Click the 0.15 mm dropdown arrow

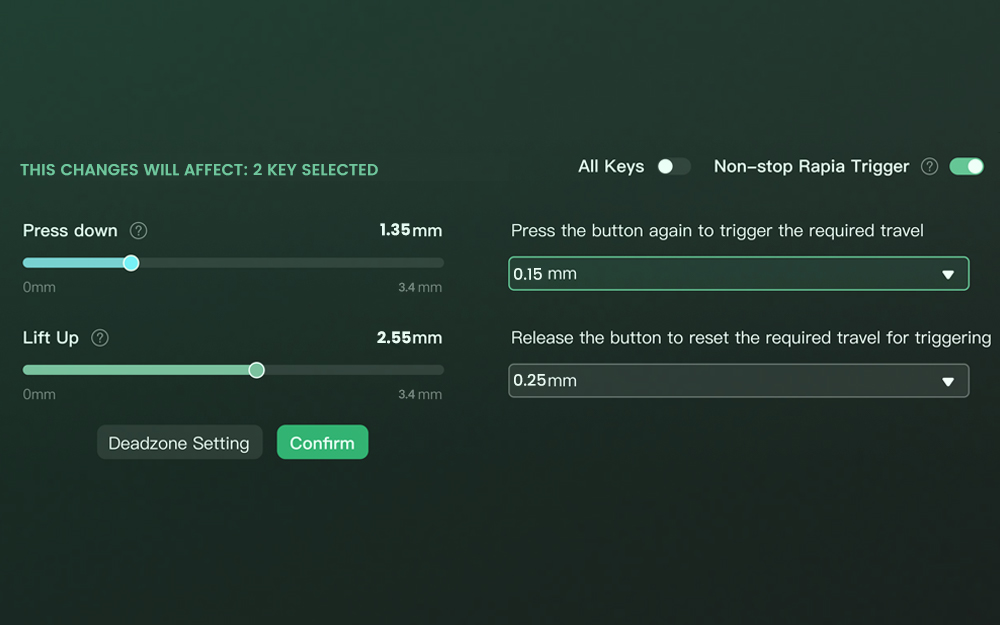pyautogui.click(x=948, y=275)
